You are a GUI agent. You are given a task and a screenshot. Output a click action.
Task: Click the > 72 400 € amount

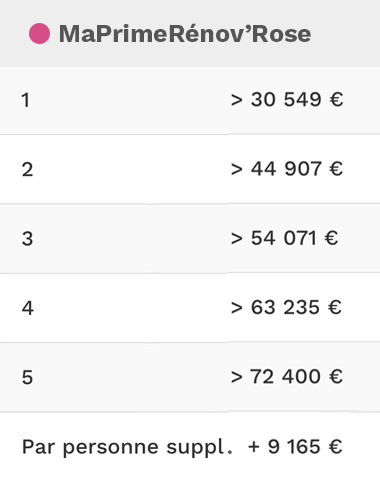pyautogui.click(x=287, y=376)
